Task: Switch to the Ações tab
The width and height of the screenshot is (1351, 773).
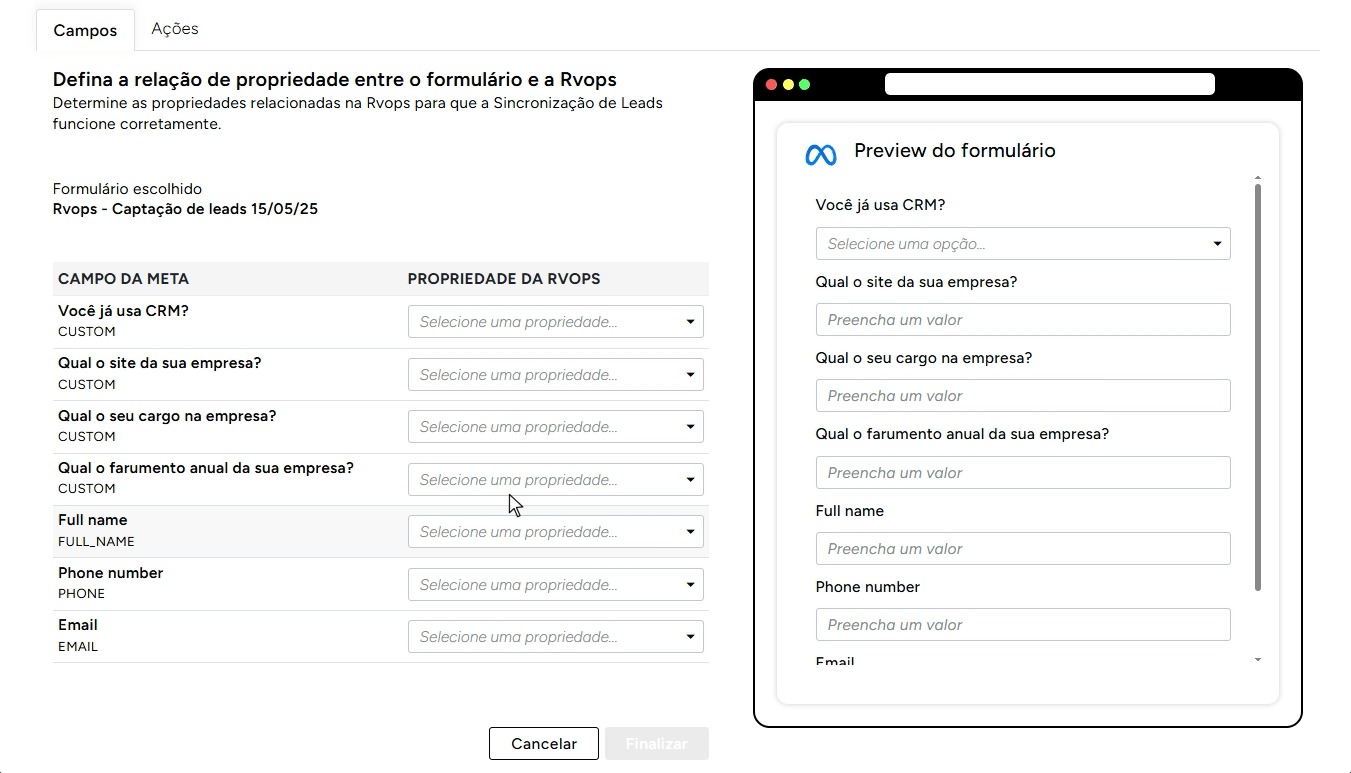Action: [x=175, y=29]
